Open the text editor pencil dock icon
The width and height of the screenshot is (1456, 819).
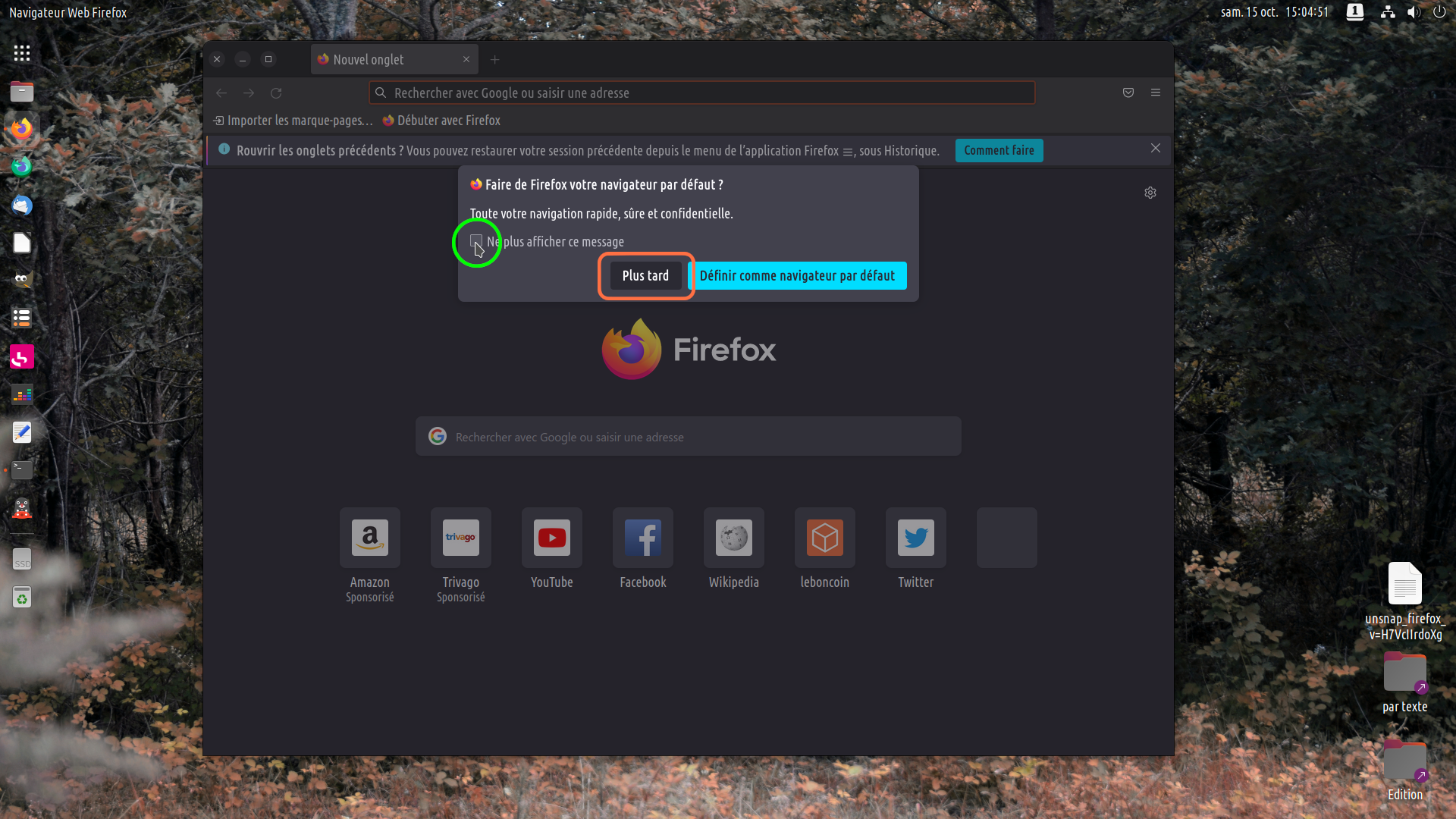click(22, 432)
